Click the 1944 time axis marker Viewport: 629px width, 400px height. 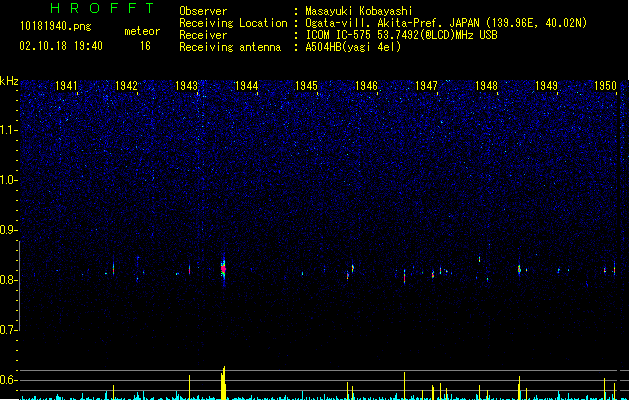click(x=246, y=86)
